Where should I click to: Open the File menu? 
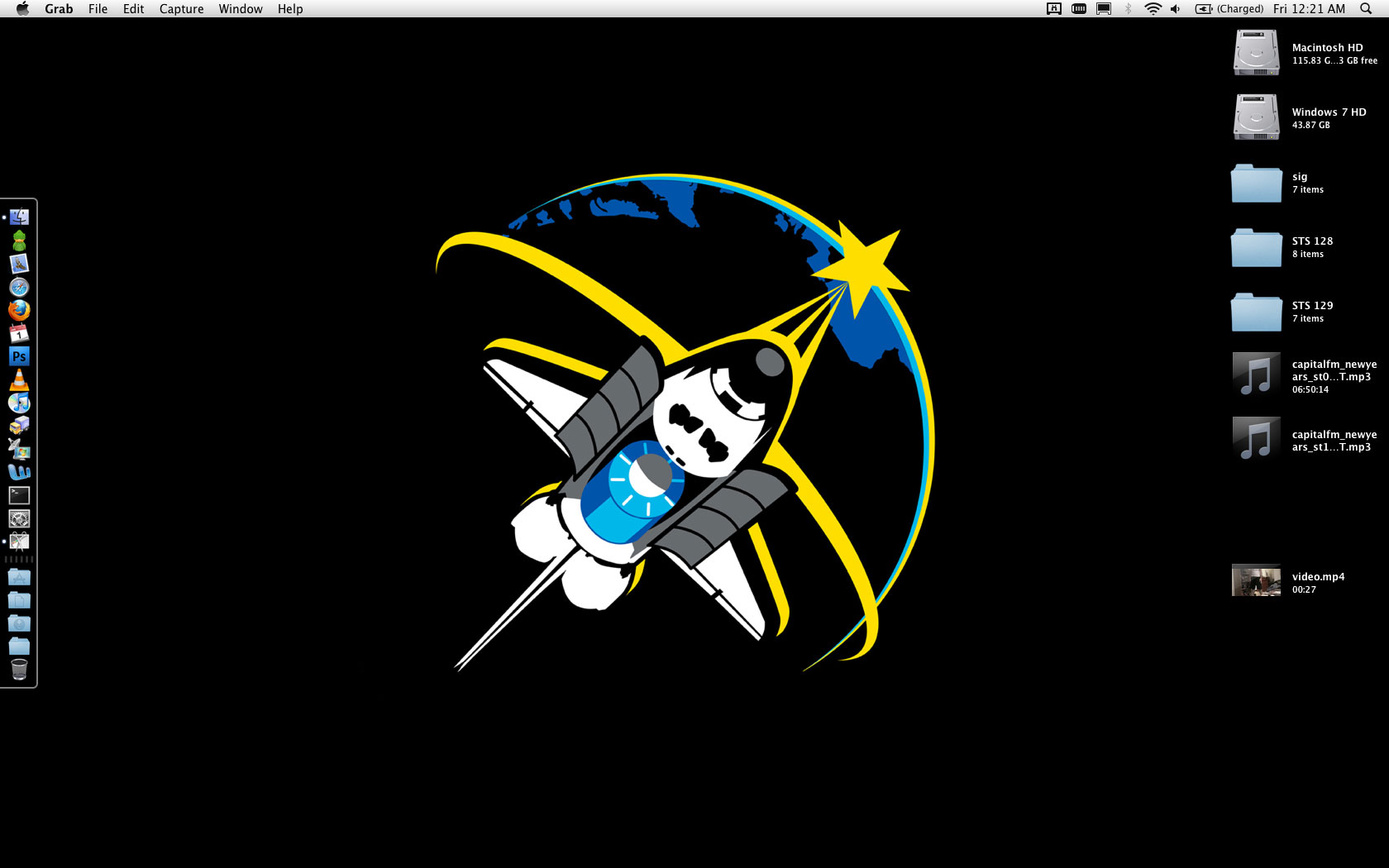tap(98, 8)
